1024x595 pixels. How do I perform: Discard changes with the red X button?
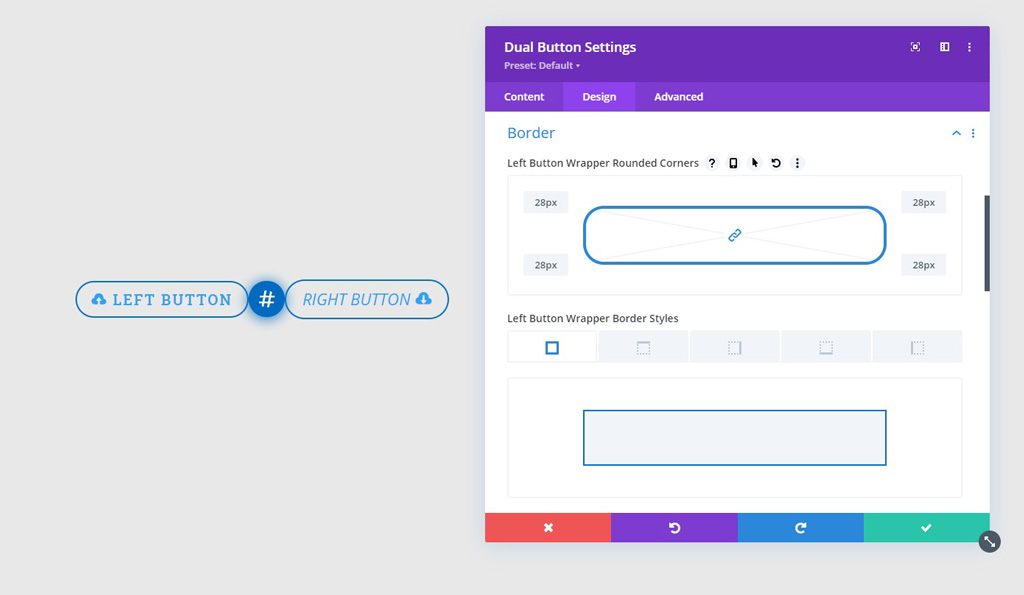(x=548, y=528)
